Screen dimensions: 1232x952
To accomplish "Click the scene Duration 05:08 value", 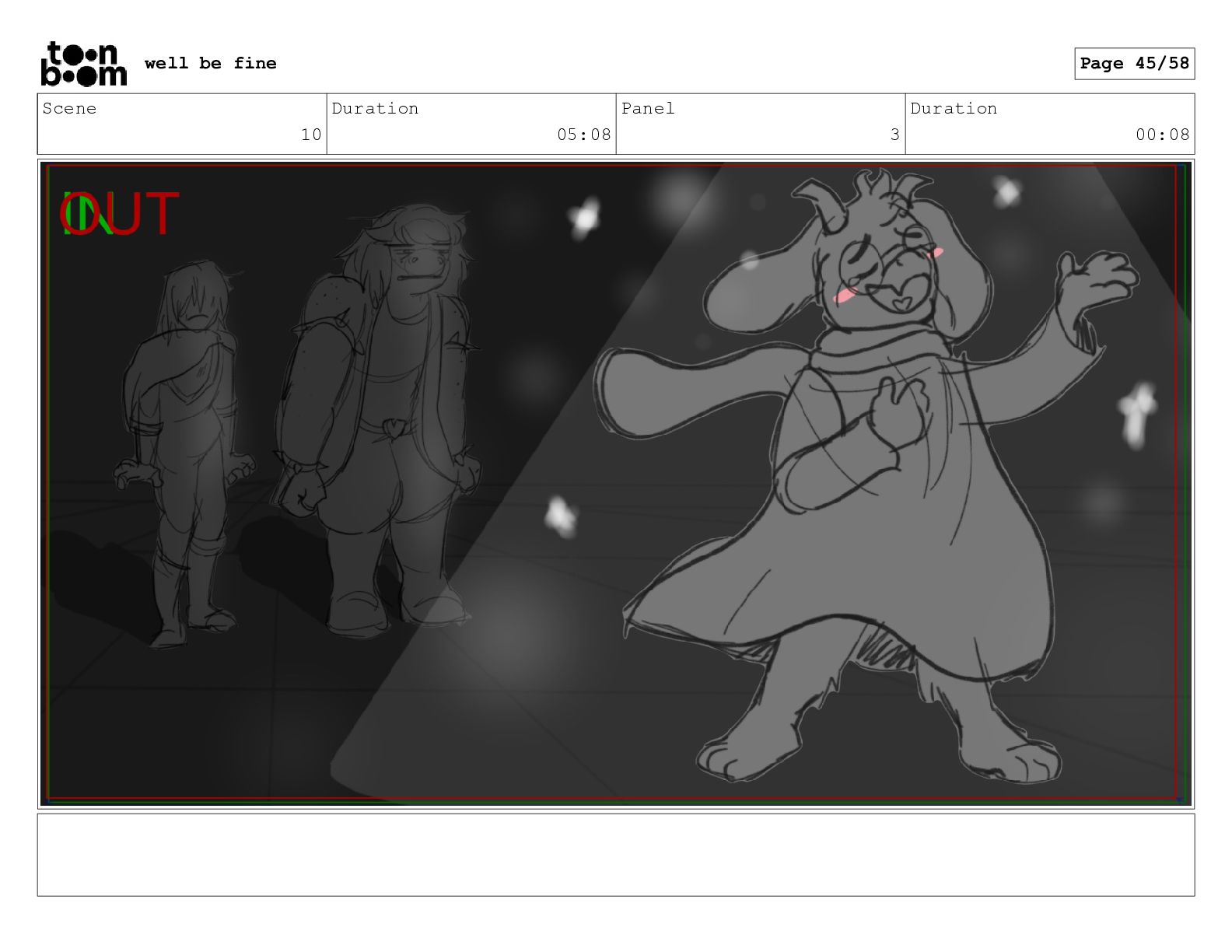I will [x=583, y=135].
